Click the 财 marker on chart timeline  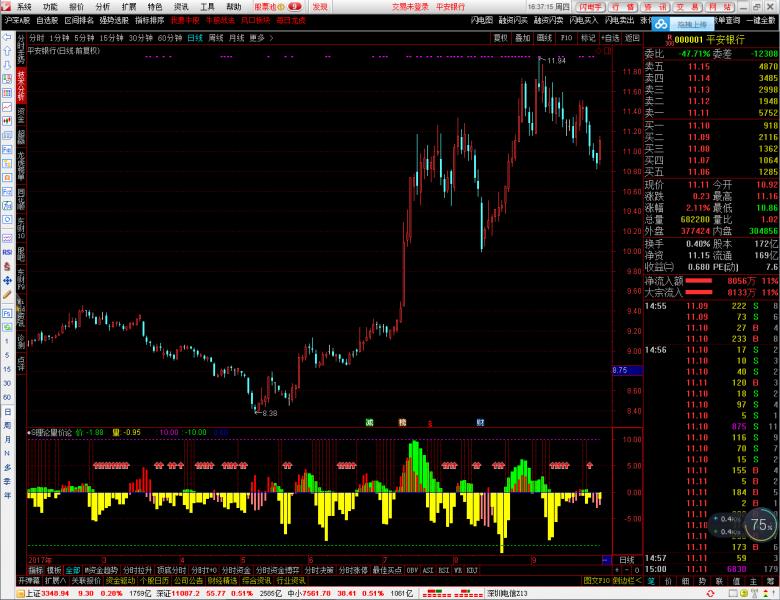480,422
